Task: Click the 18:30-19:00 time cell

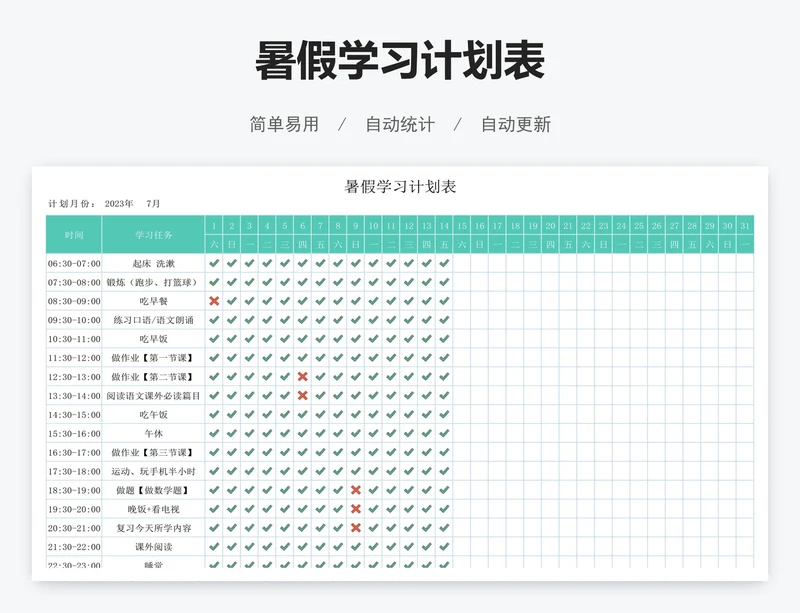Action: (x=74, y=490)
